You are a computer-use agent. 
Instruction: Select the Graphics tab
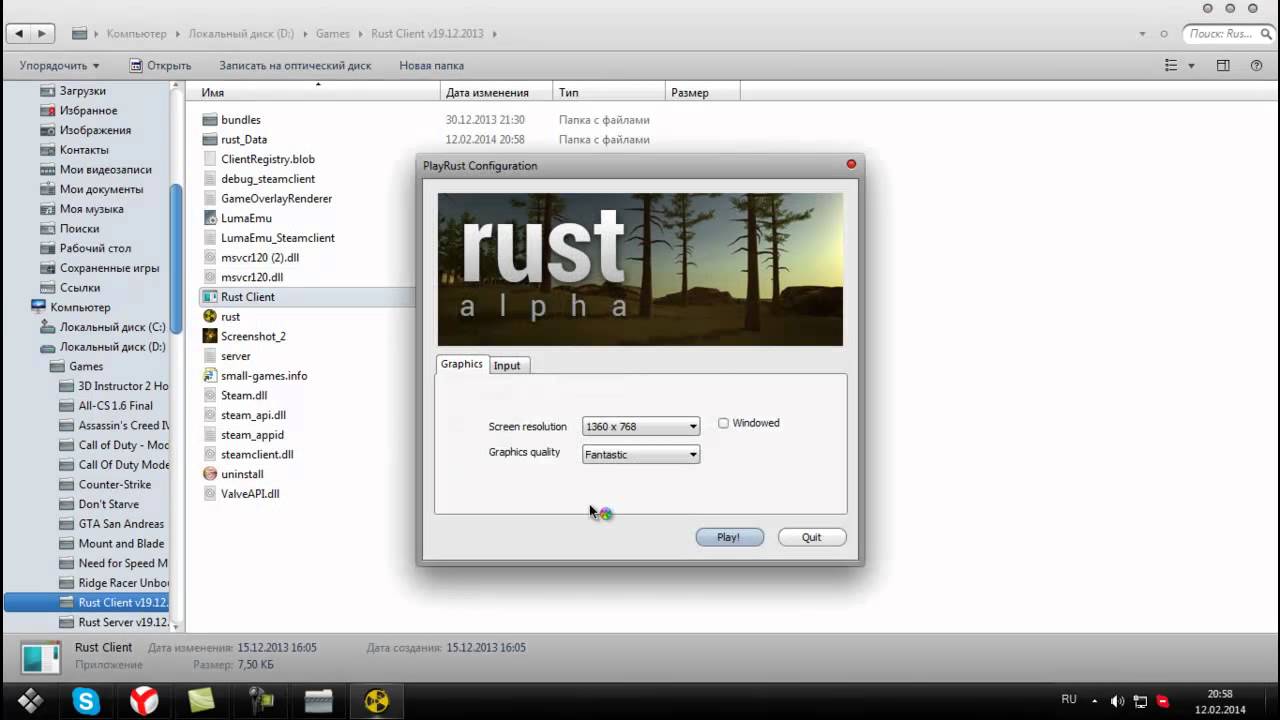tap(462, 364)
